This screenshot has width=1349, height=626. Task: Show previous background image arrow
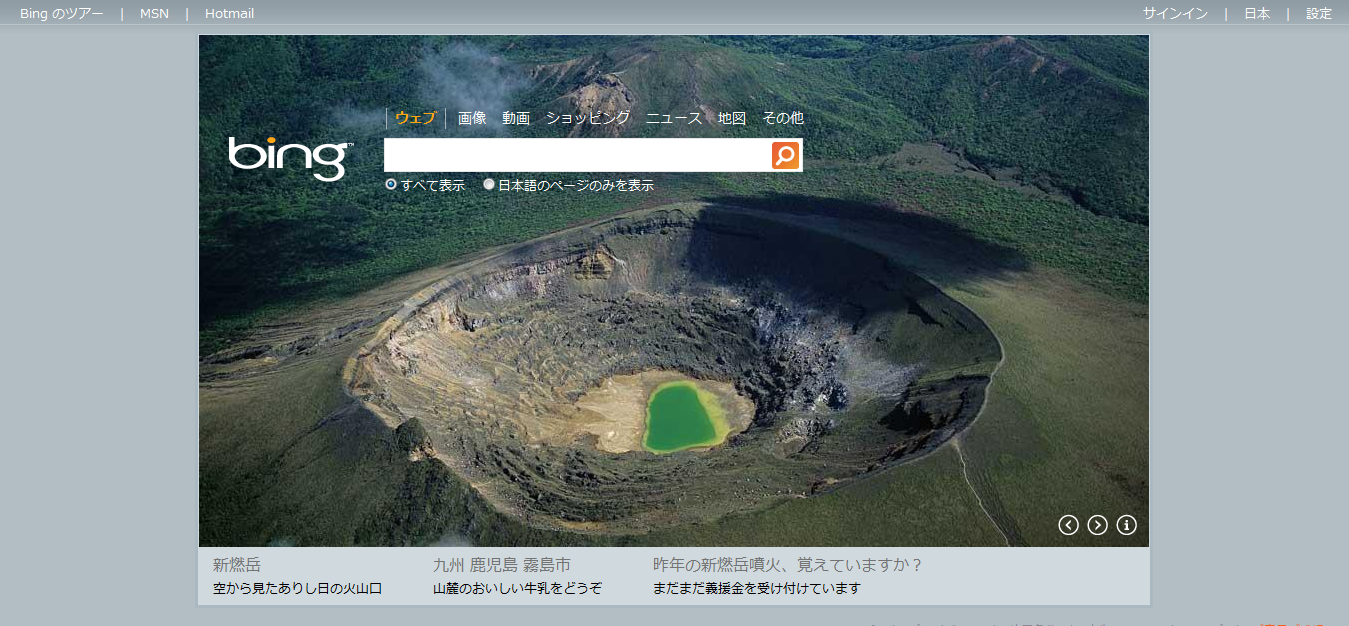coord(1068,525)
